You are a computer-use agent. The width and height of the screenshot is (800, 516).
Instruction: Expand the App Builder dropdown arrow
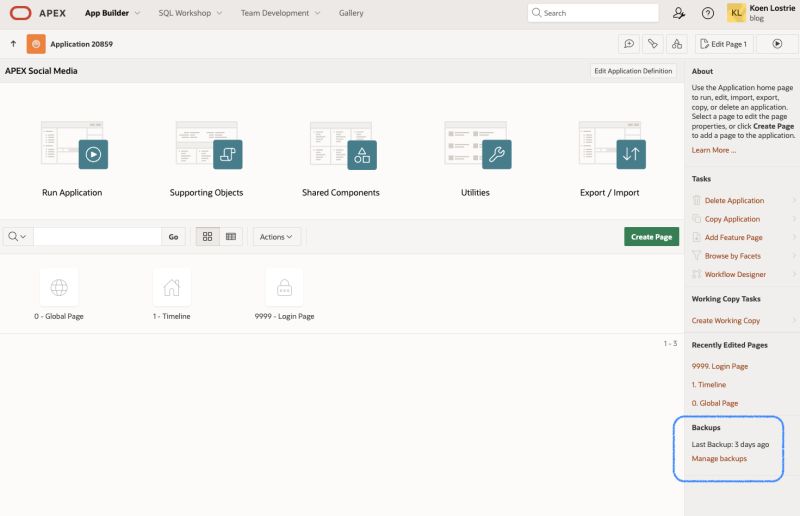click(x=137, y=13)
